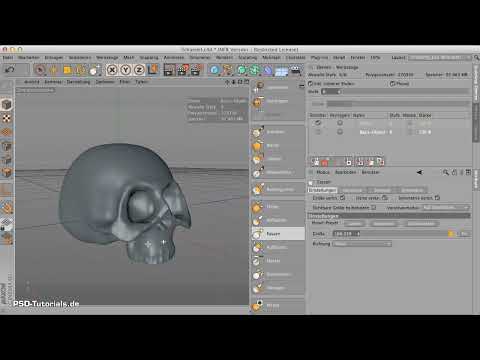Toggle the Y axis lock
This screenshot has width=480, height=360.
point(126,70)
